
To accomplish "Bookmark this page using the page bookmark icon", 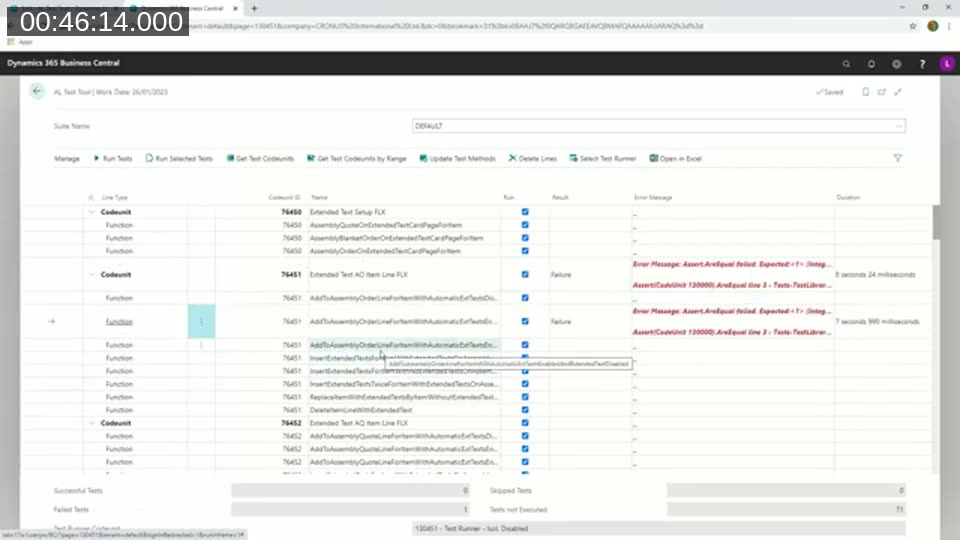I will click(865, 92).
